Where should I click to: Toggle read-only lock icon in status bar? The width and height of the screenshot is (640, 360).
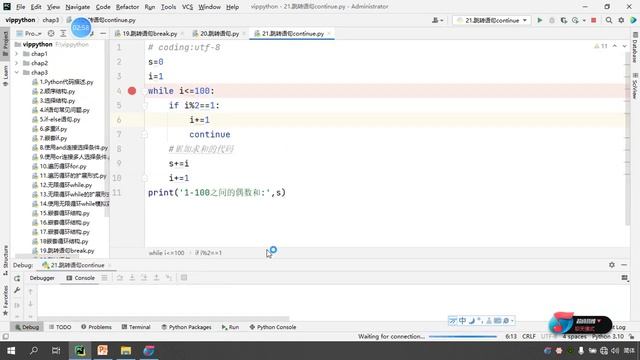click(632, 336)
